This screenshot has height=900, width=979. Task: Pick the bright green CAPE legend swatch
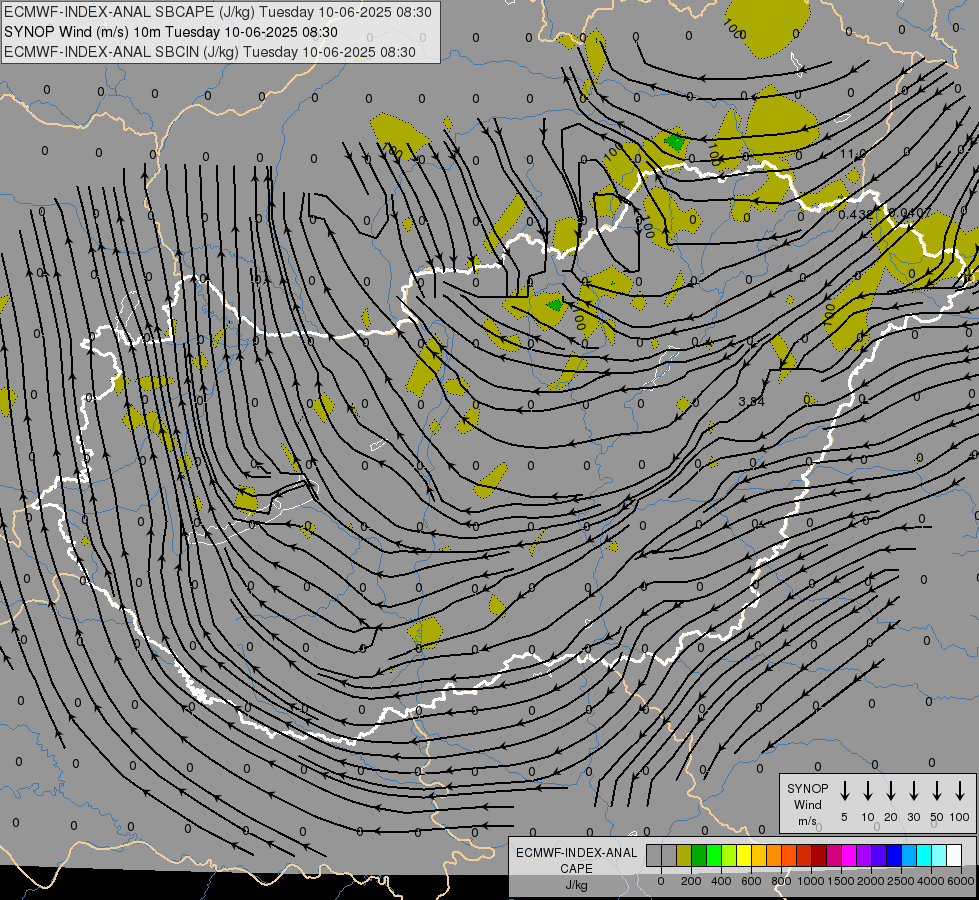pos(714,855)
